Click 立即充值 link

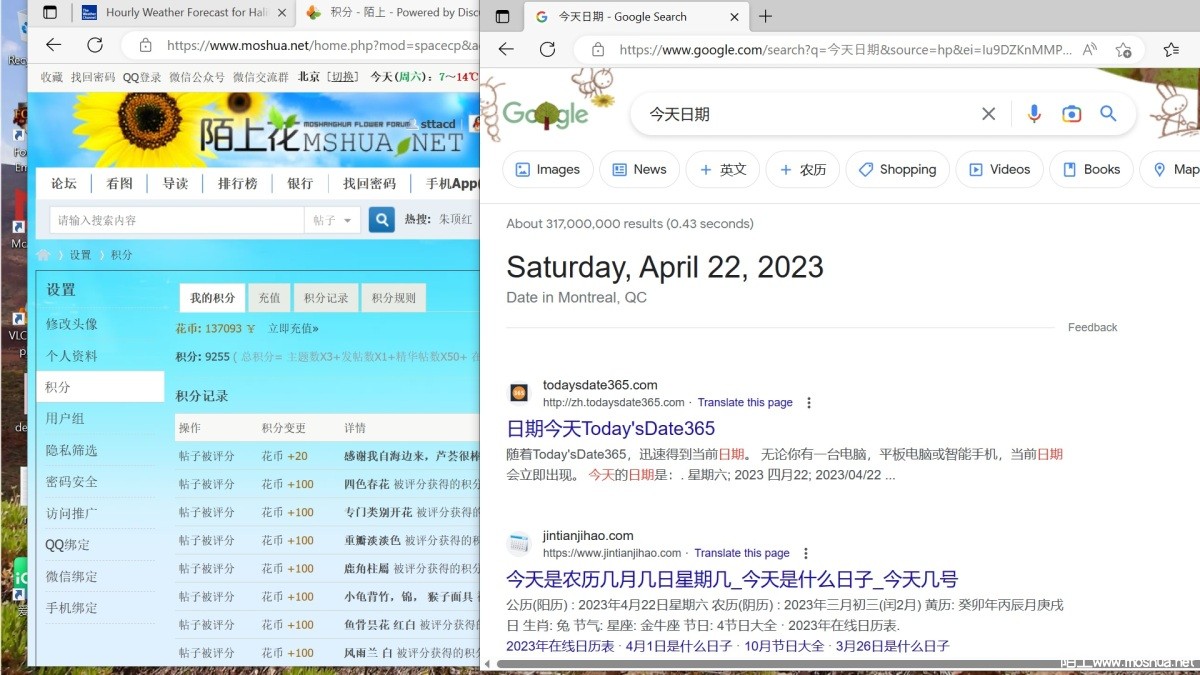tap(293, 329)
